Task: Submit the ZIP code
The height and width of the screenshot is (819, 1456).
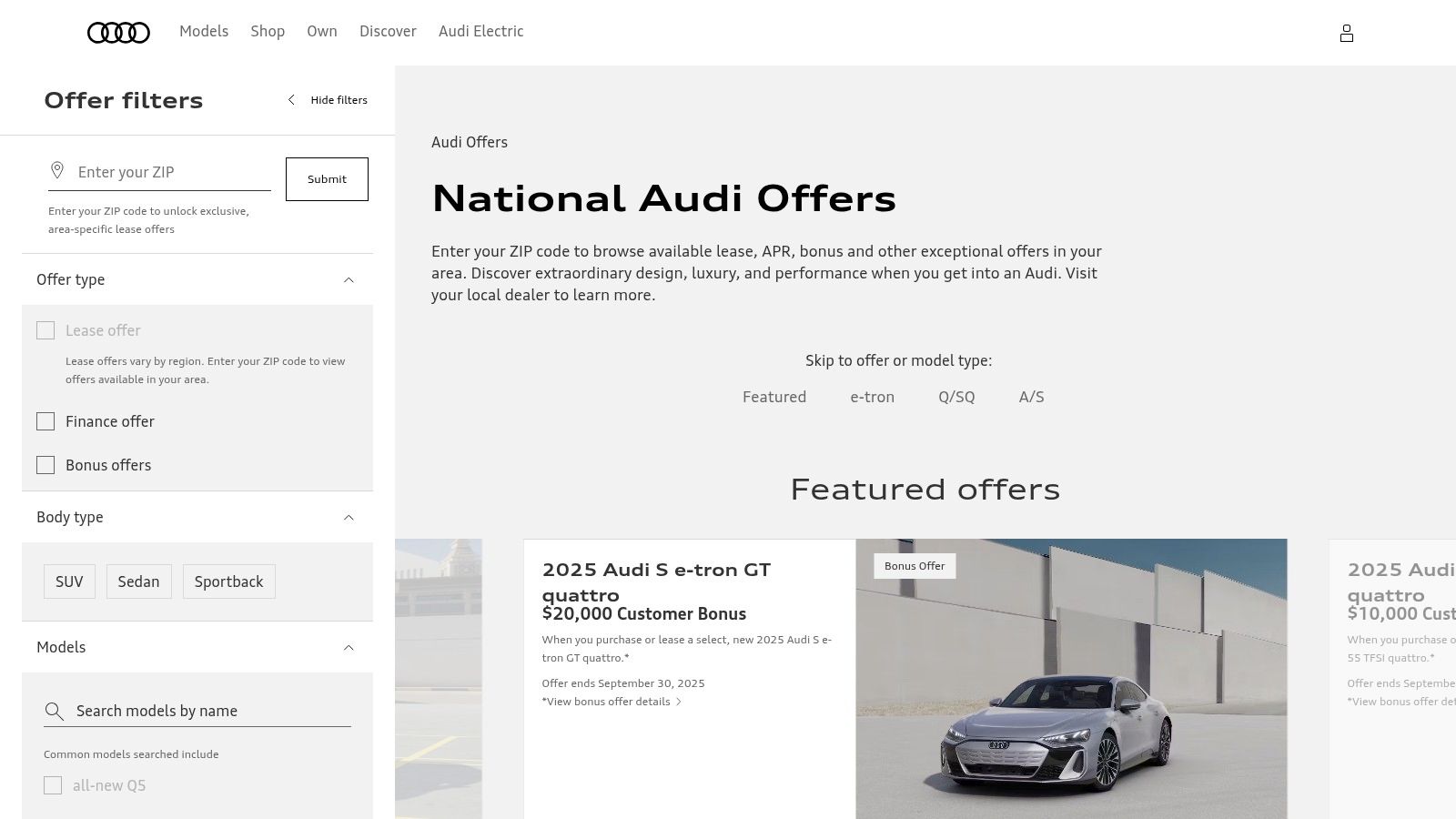Action: 327,179
